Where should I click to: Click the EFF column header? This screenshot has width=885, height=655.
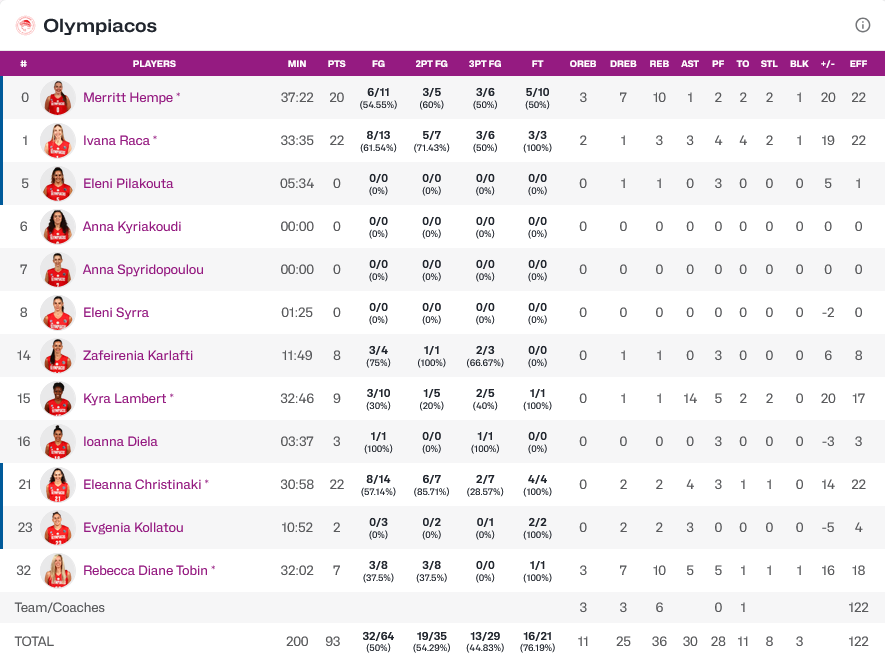(858, 64)
